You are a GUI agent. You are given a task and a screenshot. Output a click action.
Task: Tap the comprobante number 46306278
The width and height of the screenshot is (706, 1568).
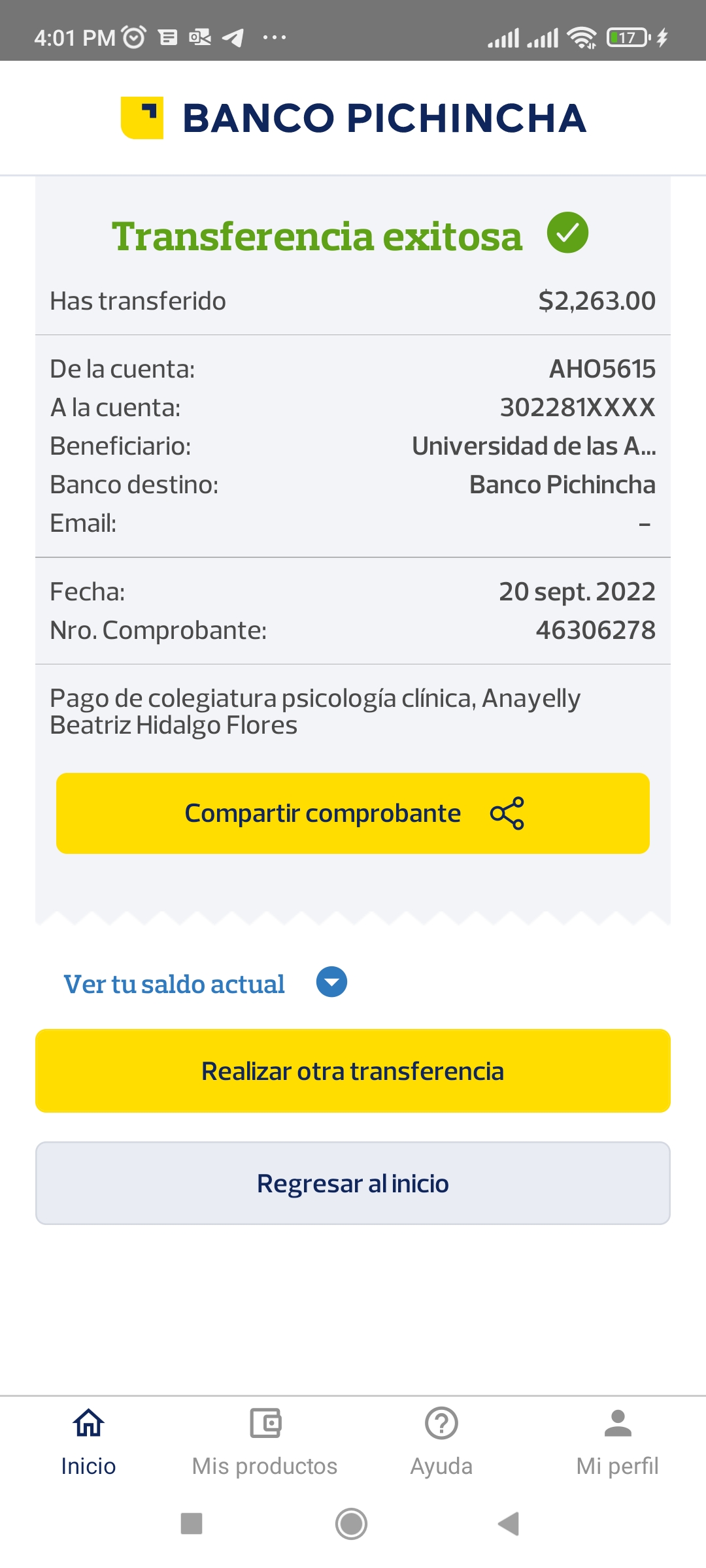coord(596,630)
